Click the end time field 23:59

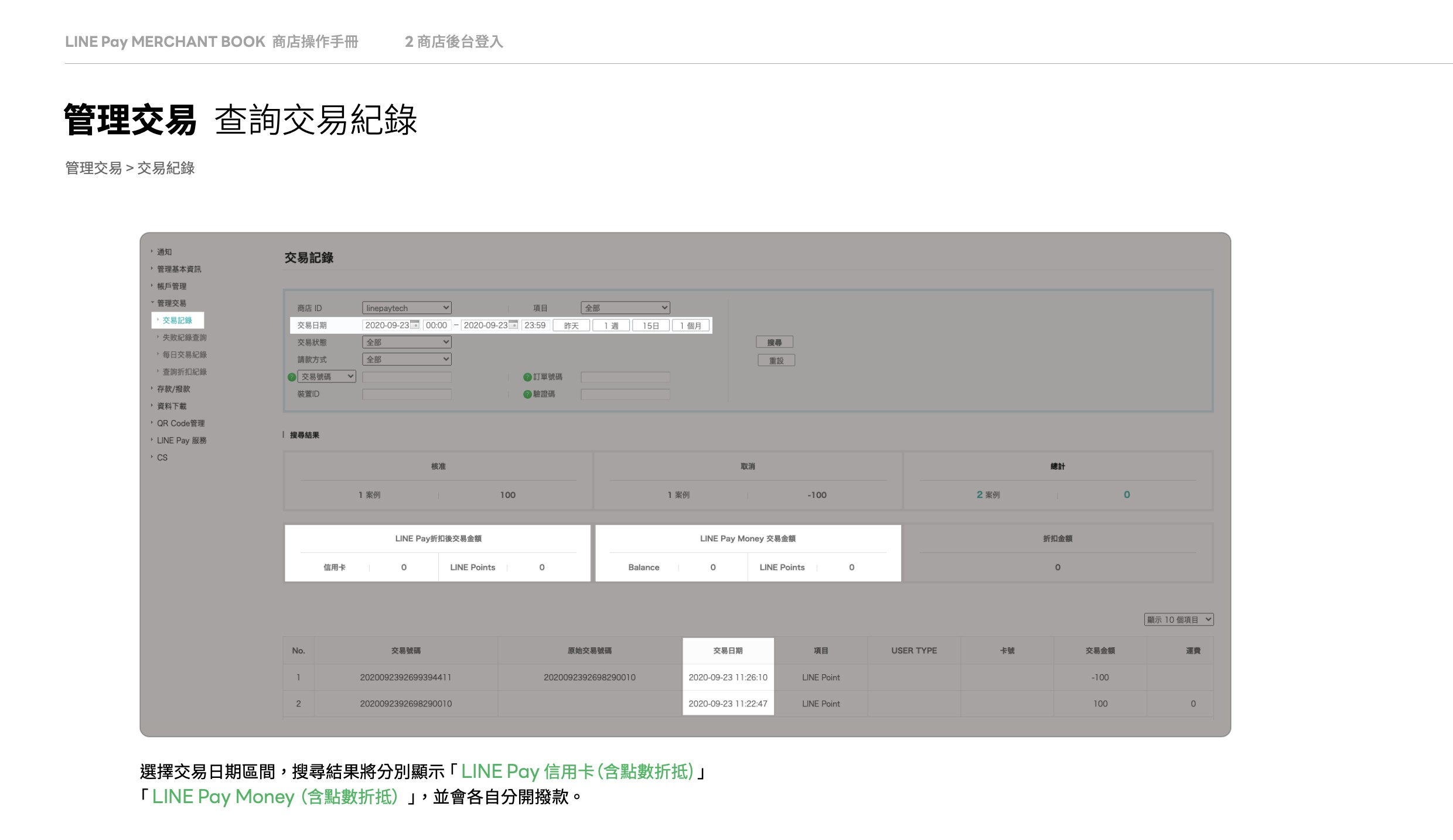click(x=535, y=325)
